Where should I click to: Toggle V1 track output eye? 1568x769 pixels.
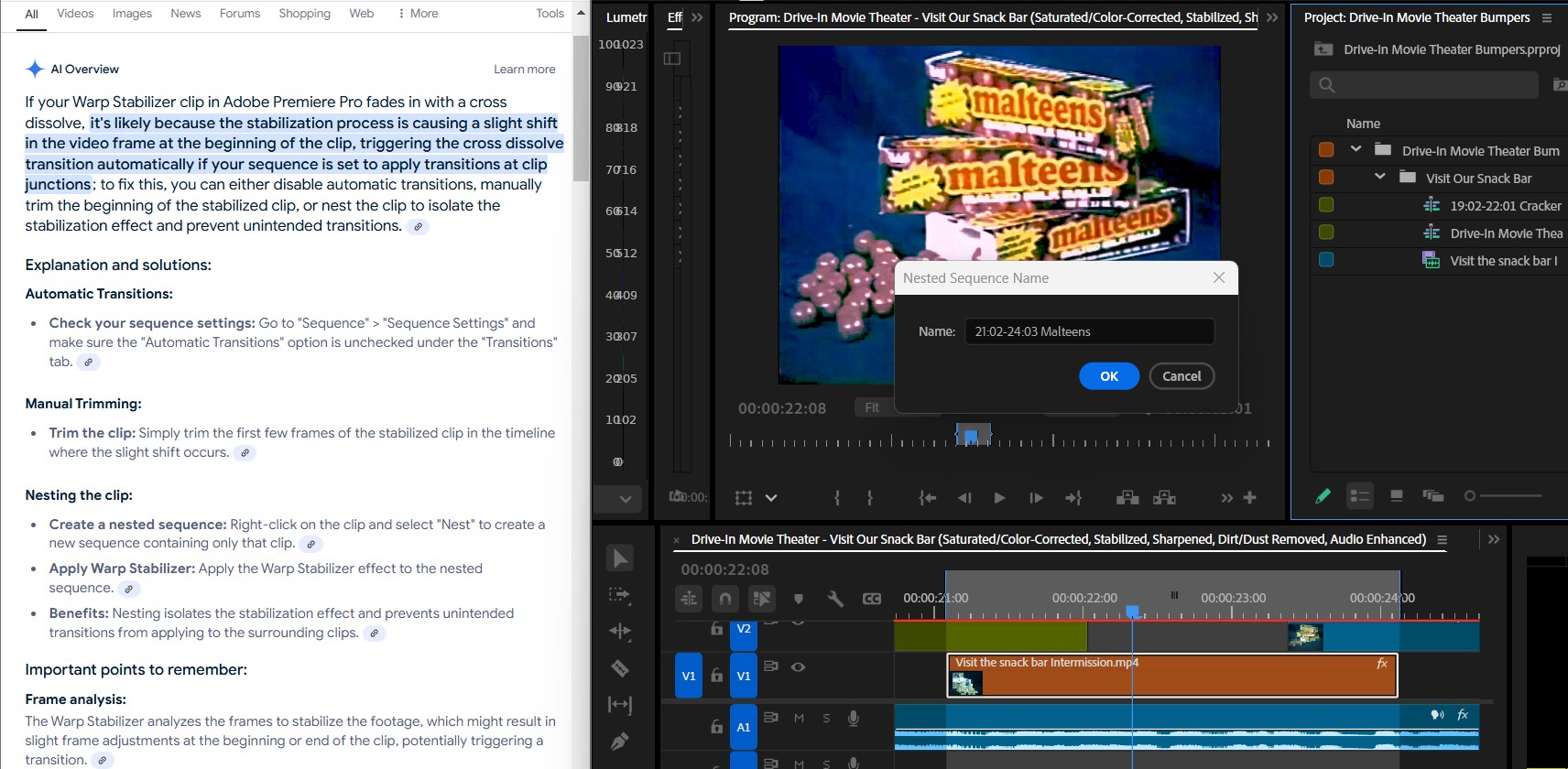(x=798, y=667)
